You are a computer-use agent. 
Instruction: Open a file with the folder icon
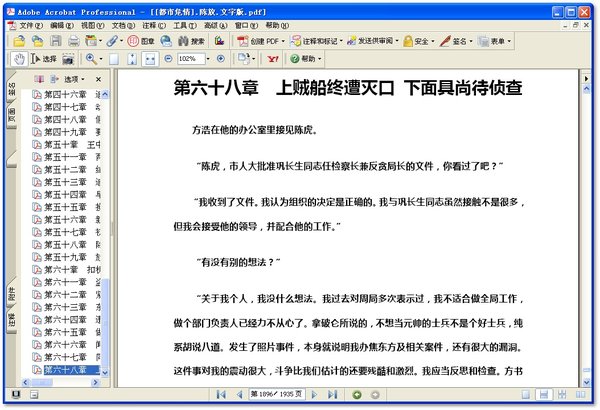coord(19,41)
